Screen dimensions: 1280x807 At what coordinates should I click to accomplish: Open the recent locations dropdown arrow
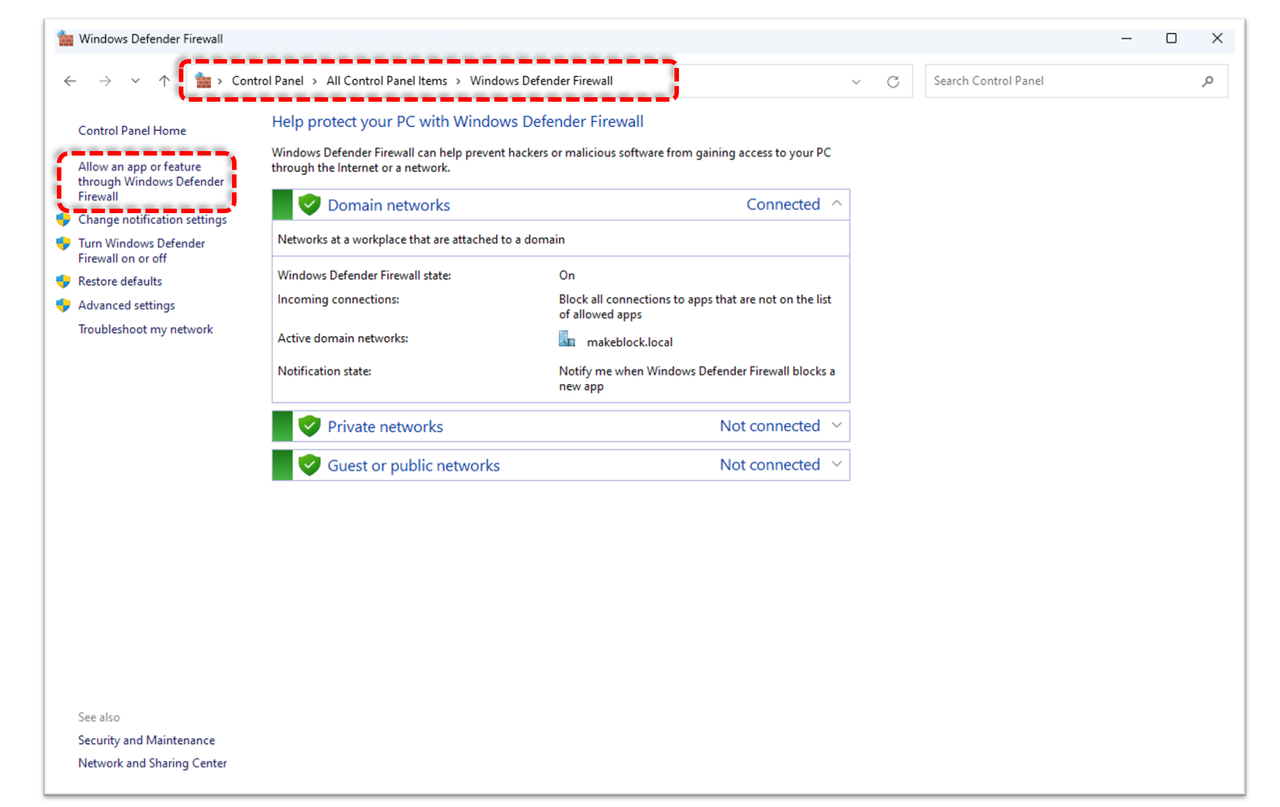click(x=135, y=82)
